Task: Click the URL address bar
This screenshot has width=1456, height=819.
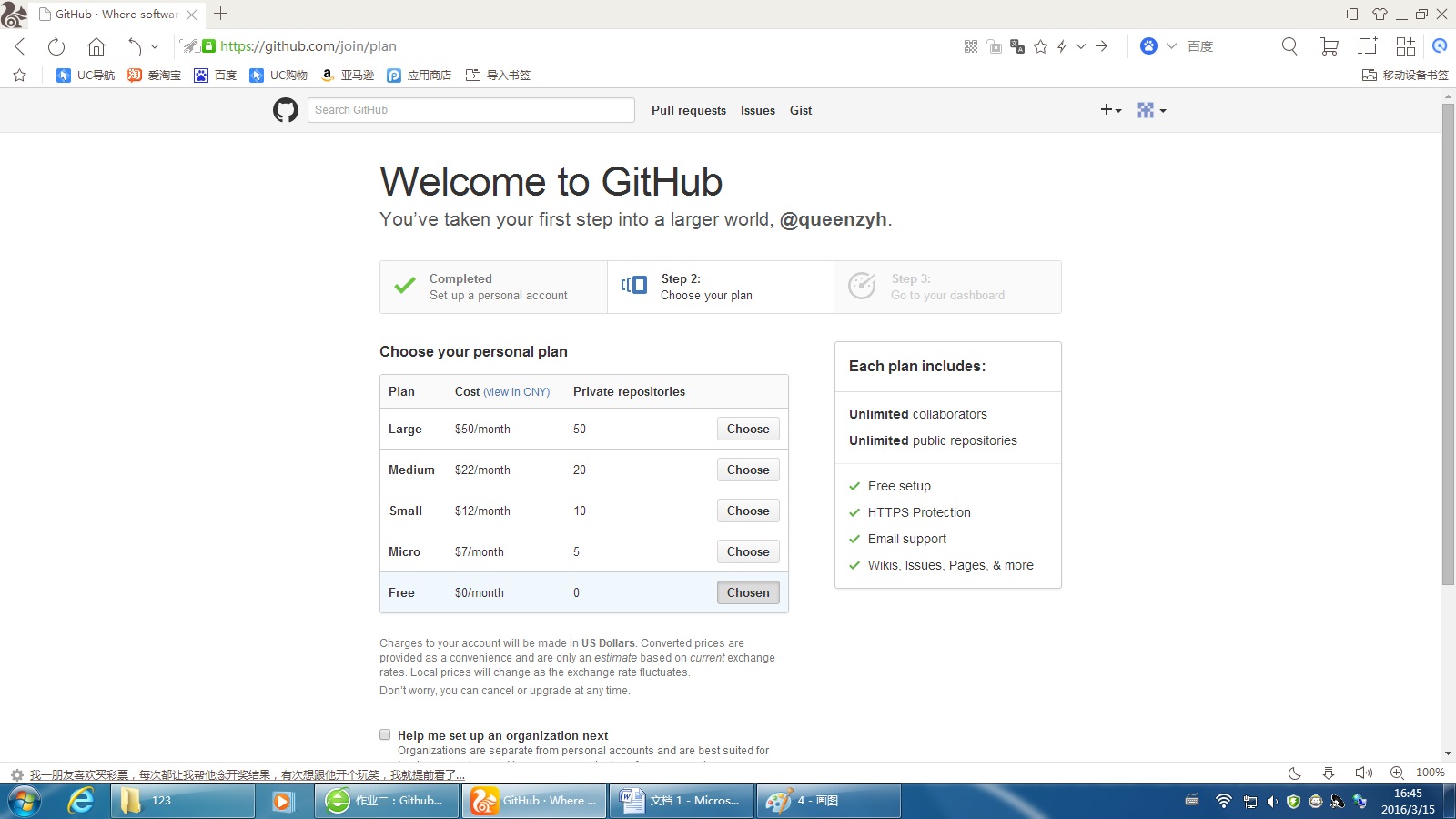Action: click(582, 46)
